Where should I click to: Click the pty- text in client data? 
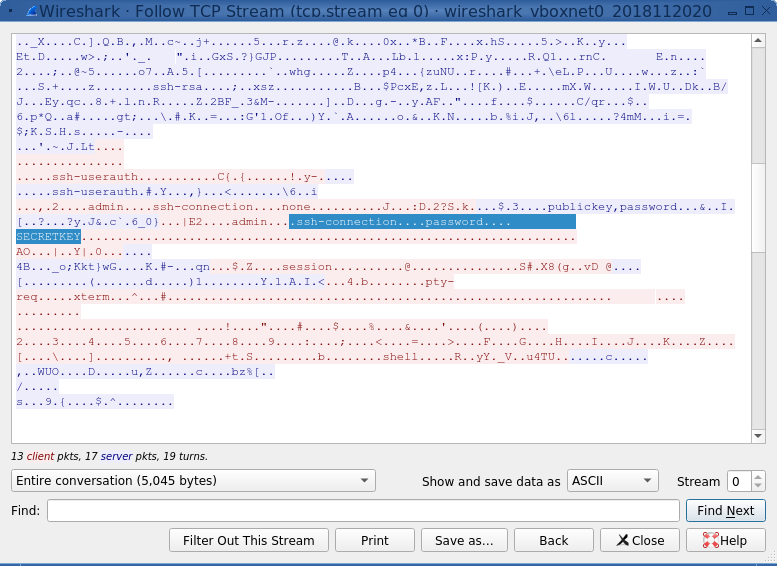pyautogui.click(x=440, y=282)
